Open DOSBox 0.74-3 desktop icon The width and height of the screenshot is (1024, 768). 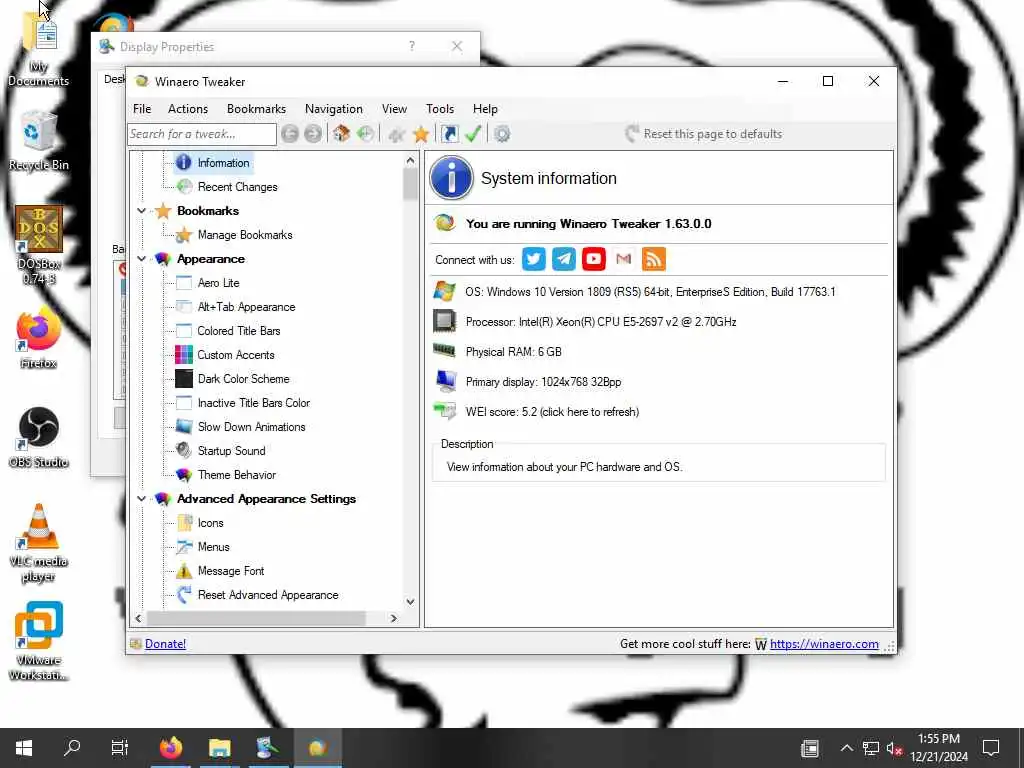point(39,245)
